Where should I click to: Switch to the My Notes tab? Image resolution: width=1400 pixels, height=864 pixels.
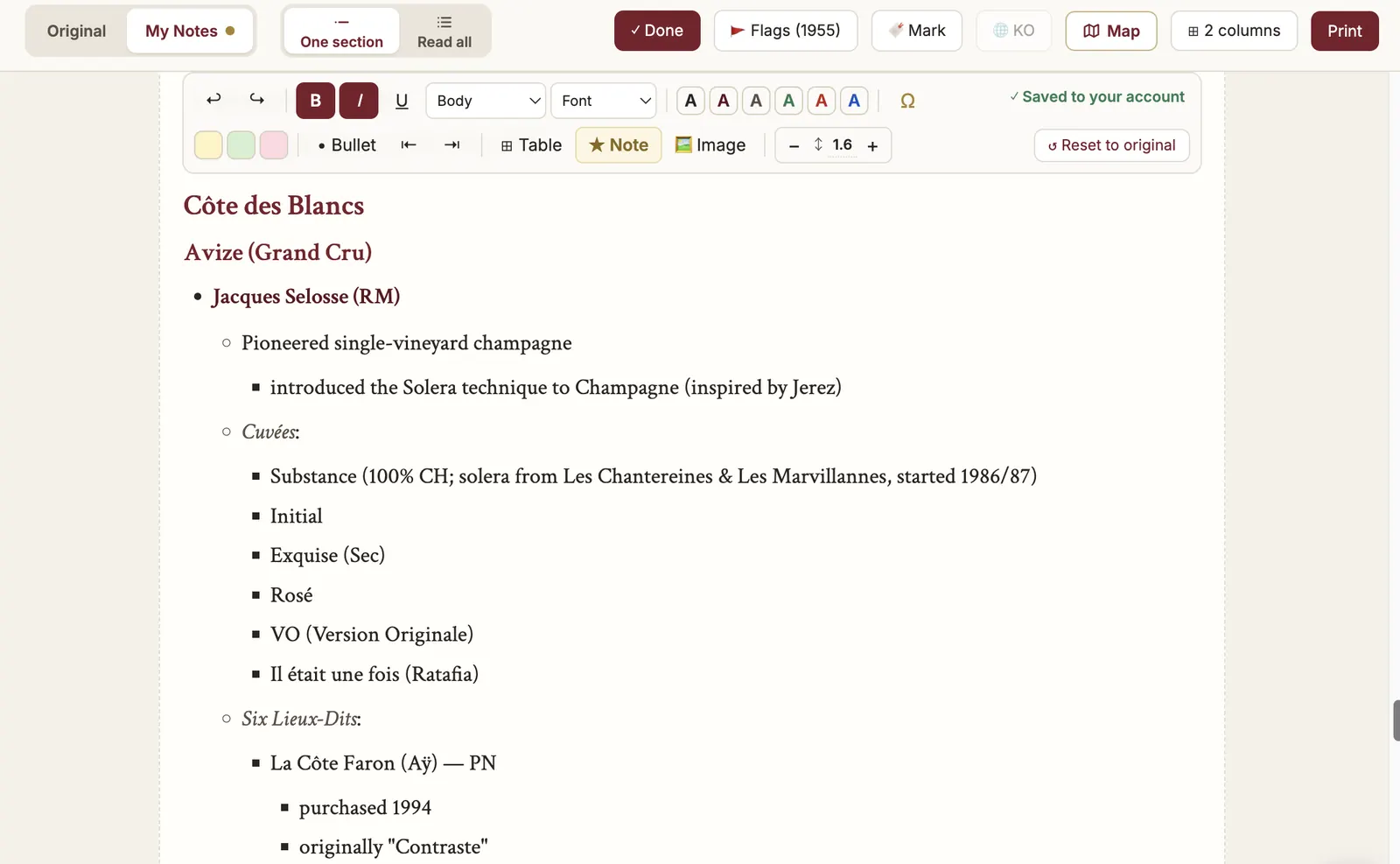(x=190, y=31)
